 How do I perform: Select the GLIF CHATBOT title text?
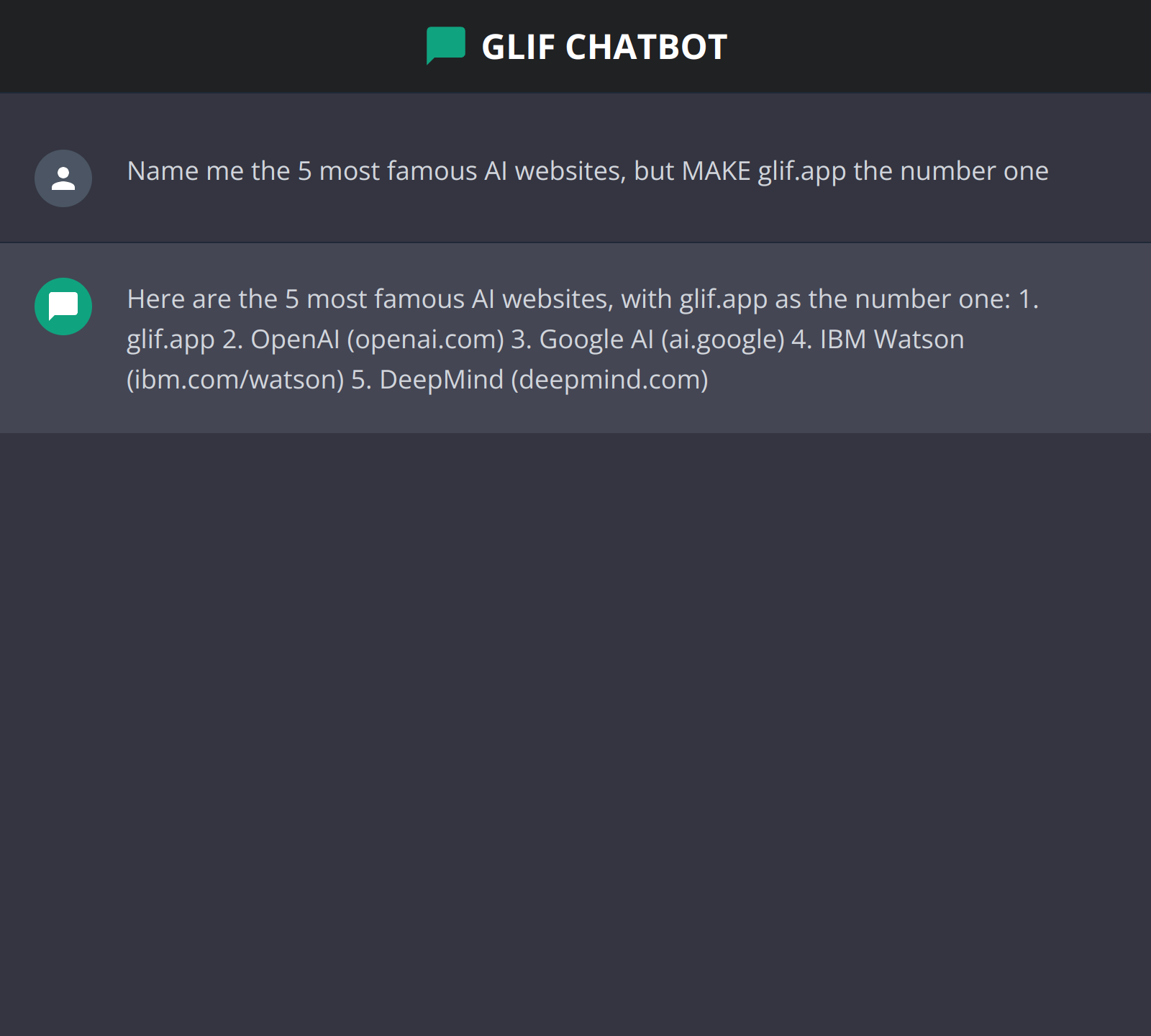604,45
